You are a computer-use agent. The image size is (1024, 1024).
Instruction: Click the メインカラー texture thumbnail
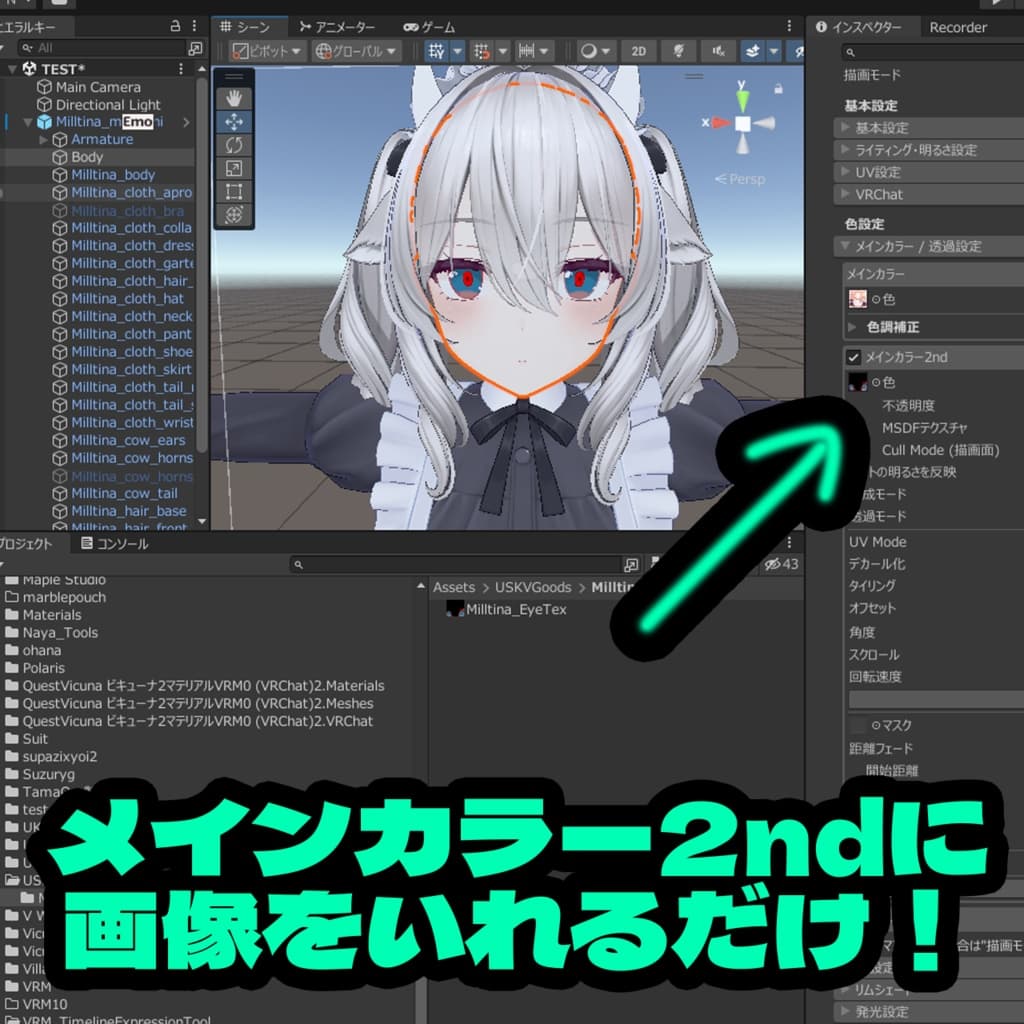pyautogui.click(x=857, y=299)
